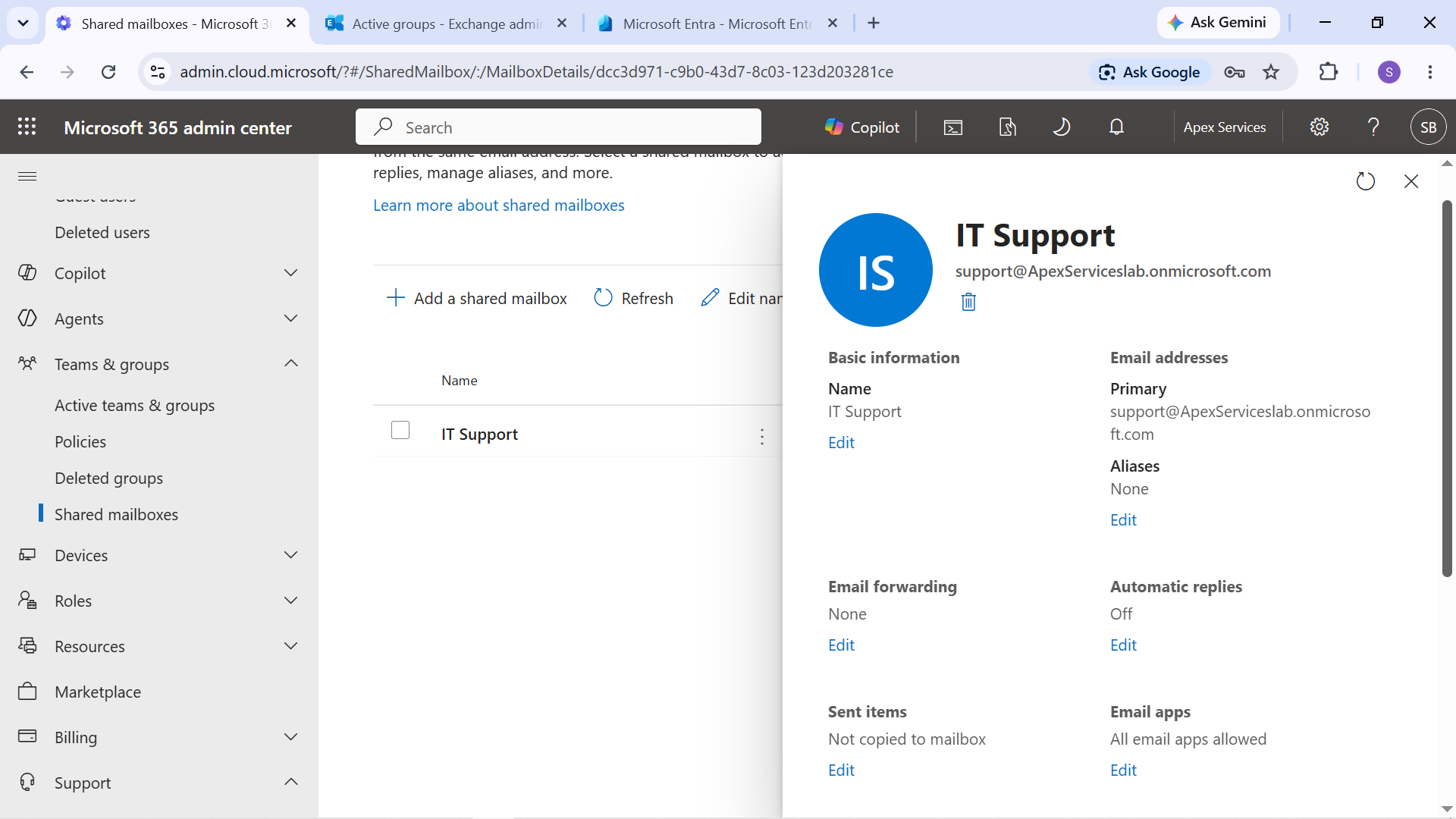Click the Agents sidebar icon
This screenshot has width=1456, height=819.
click(x=27, y=318)
